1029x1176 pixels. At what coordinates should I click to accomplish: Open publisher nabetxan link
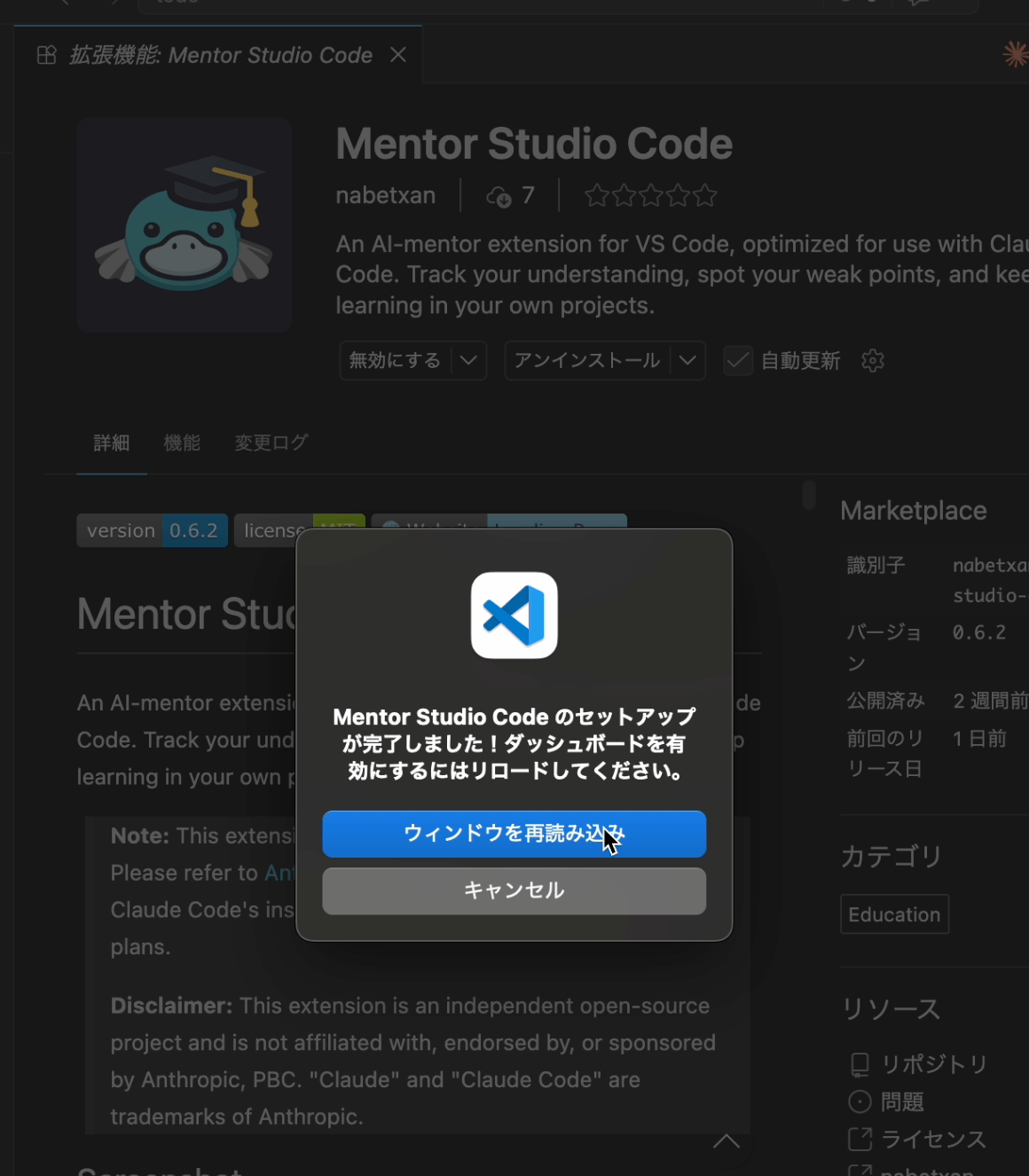coord(386,195)
